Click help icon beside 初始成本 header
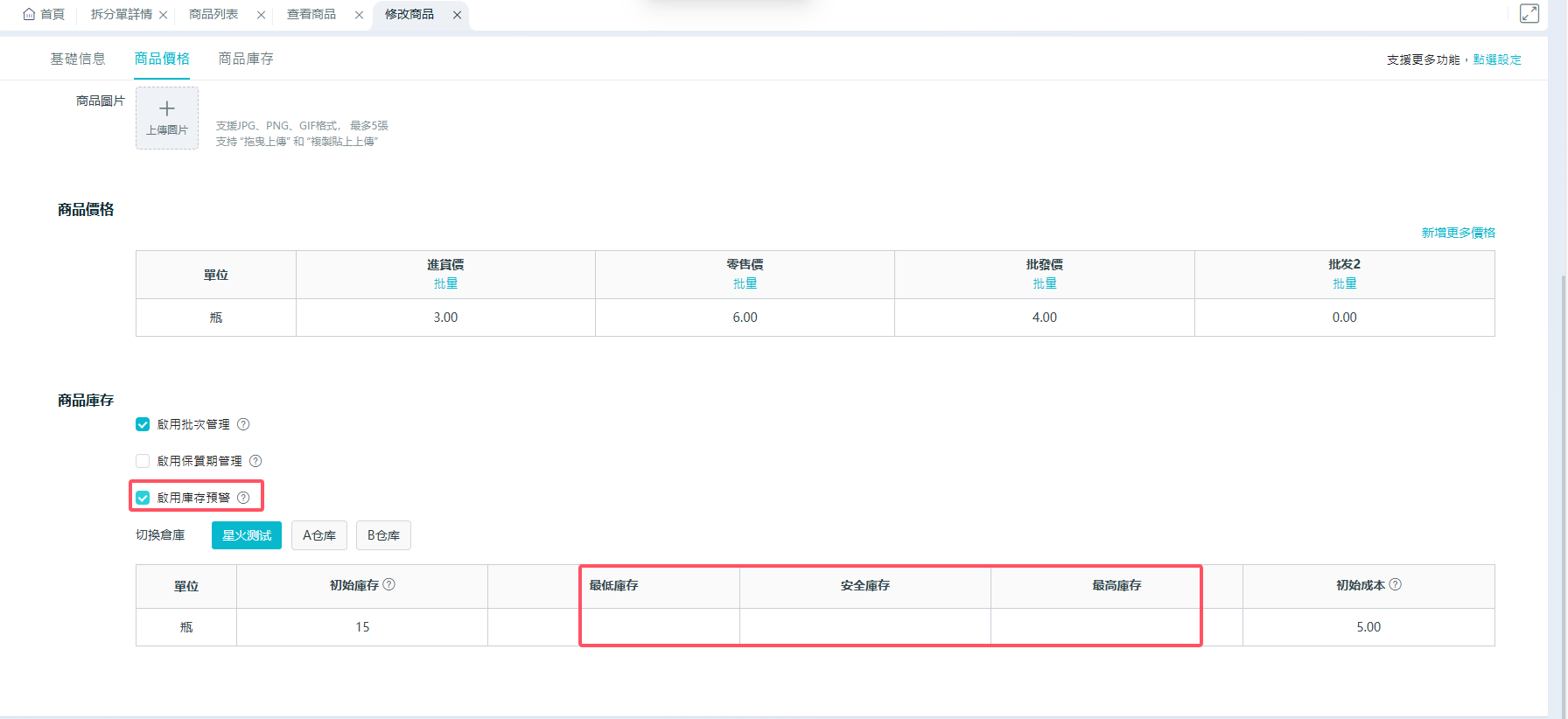This screenshot has height=719, width=1568. pyautogui.click(x=1395, y=584)
